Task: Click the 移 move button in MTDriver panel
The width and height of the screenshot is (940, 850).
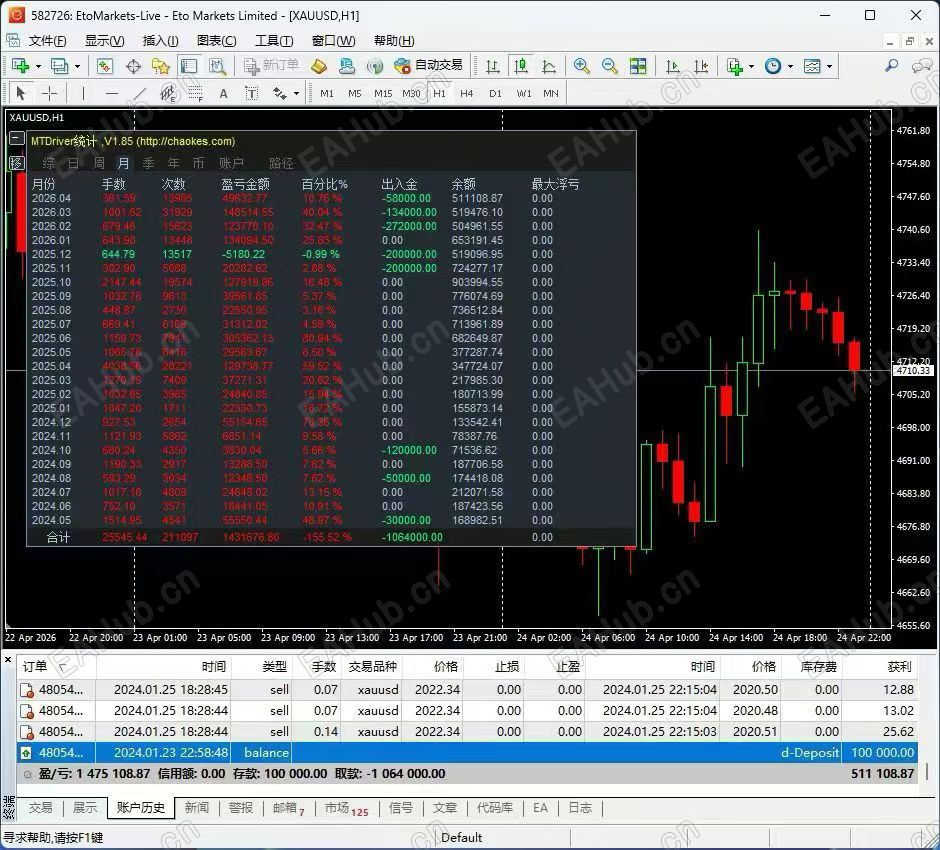Action: [16, 162]
